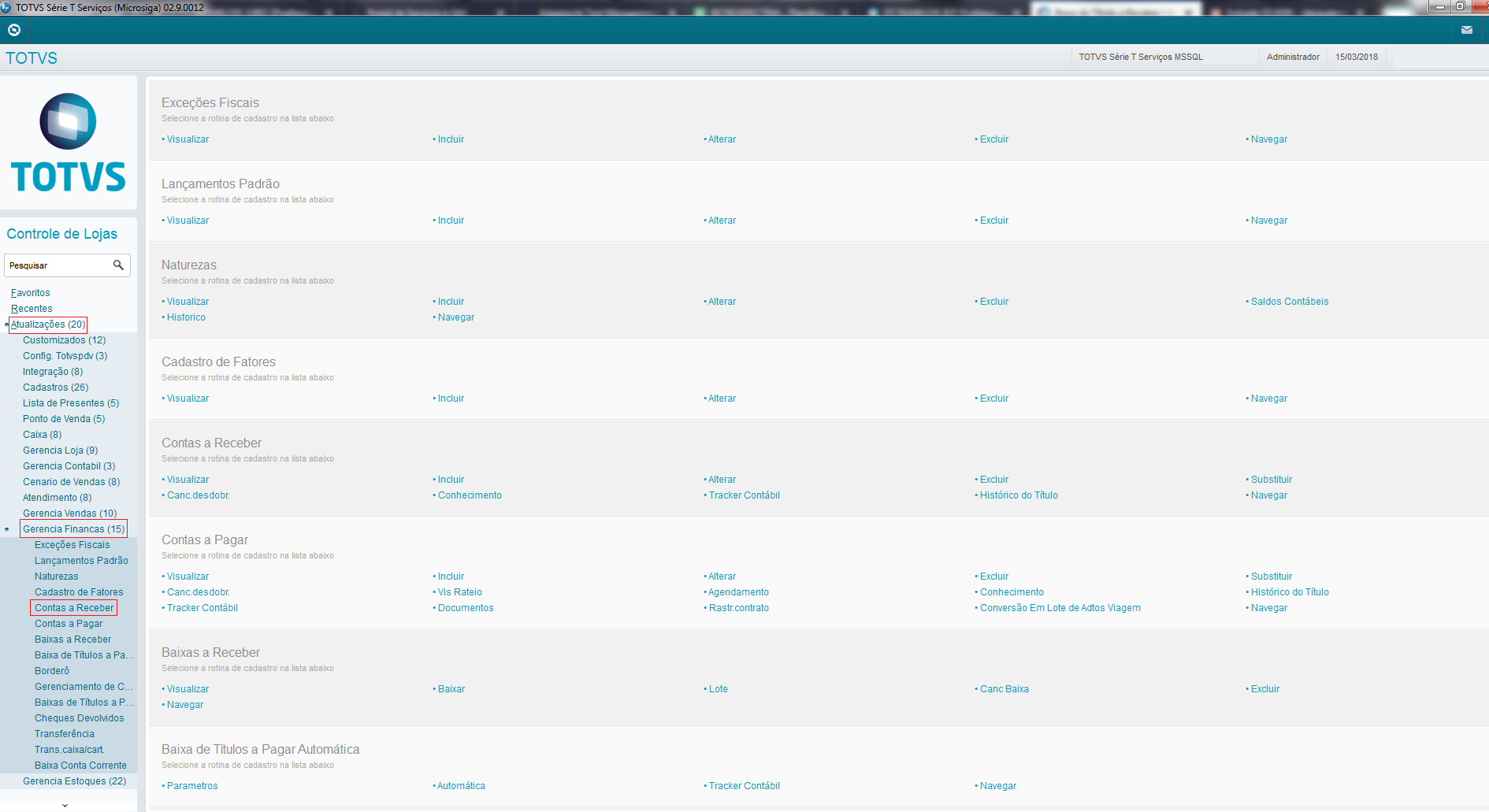
Task: Select Cadastro de Fatores in sidebar
Action: (x=79, y=592)
